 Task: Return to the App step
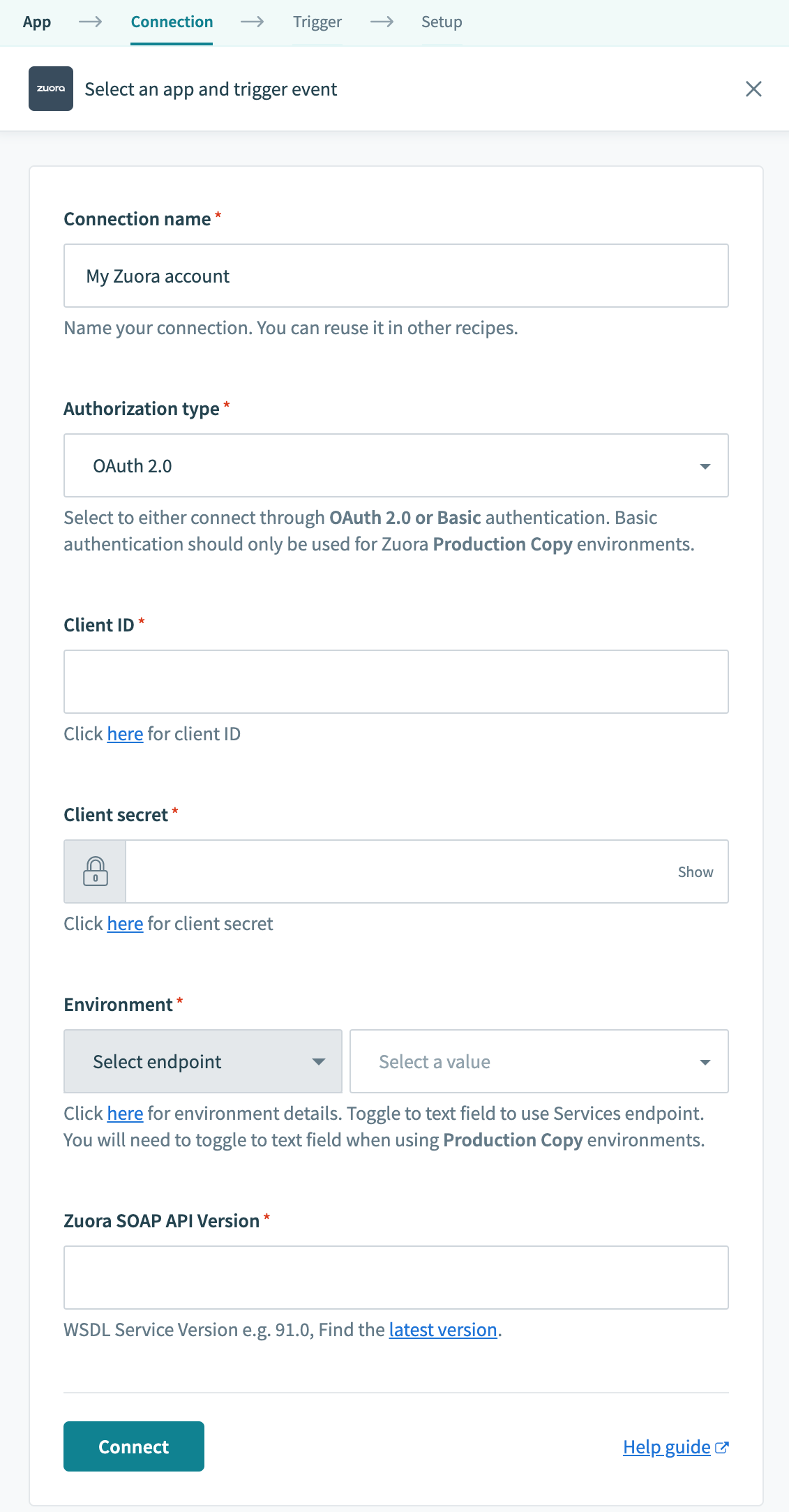coord(36,22)
